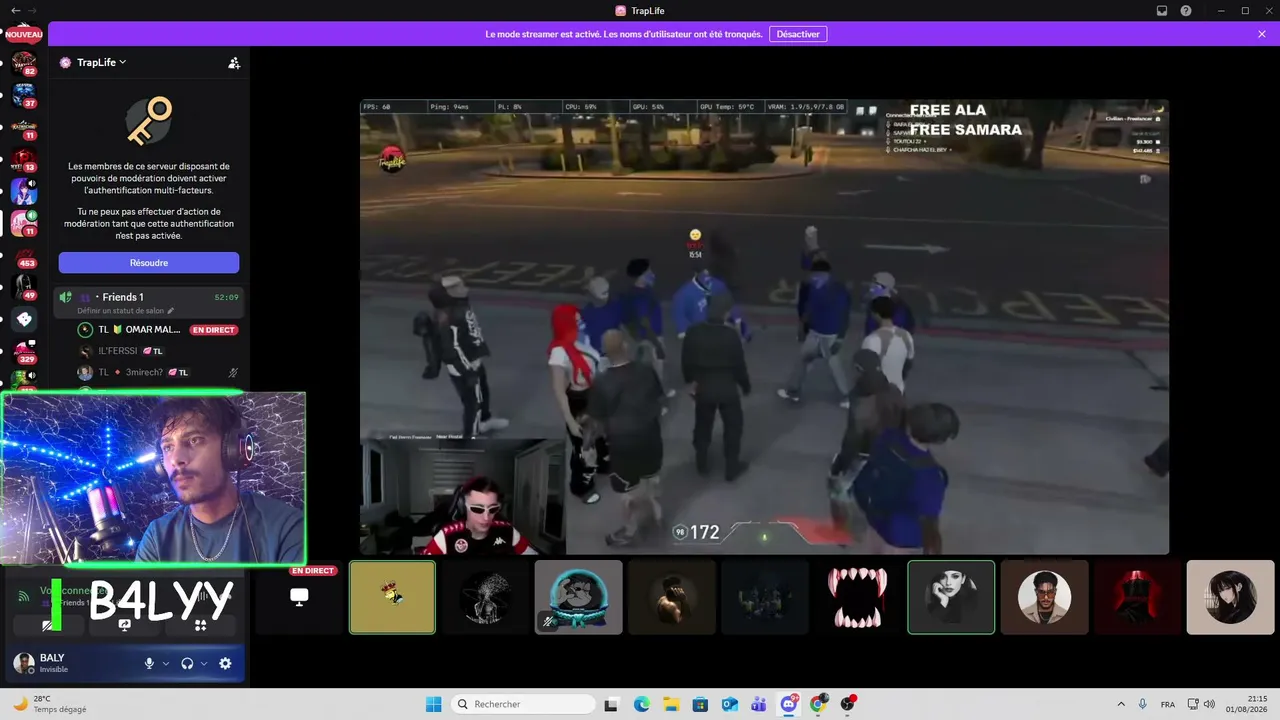Open the Friends 1 voice channel
The image size is (1280, 720).
click(x=149, y=297)
